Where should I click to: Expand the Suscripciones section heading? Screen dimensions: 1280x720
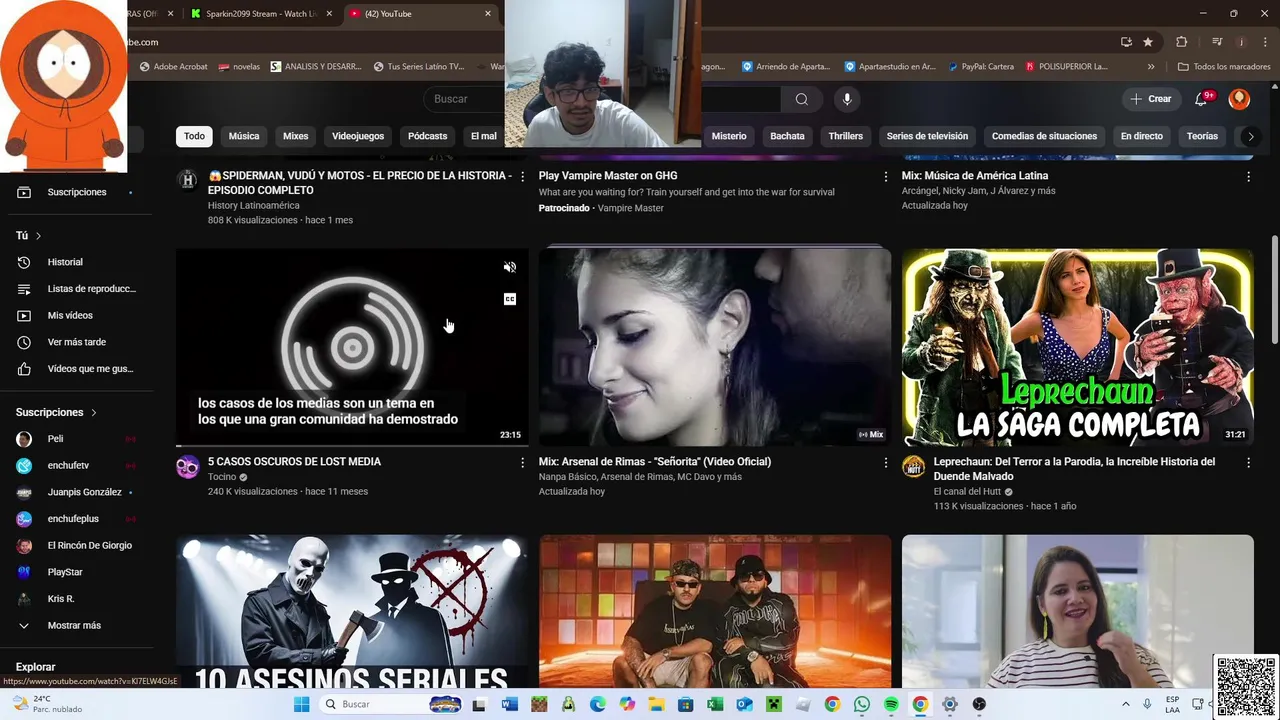(x=57, y=412)
